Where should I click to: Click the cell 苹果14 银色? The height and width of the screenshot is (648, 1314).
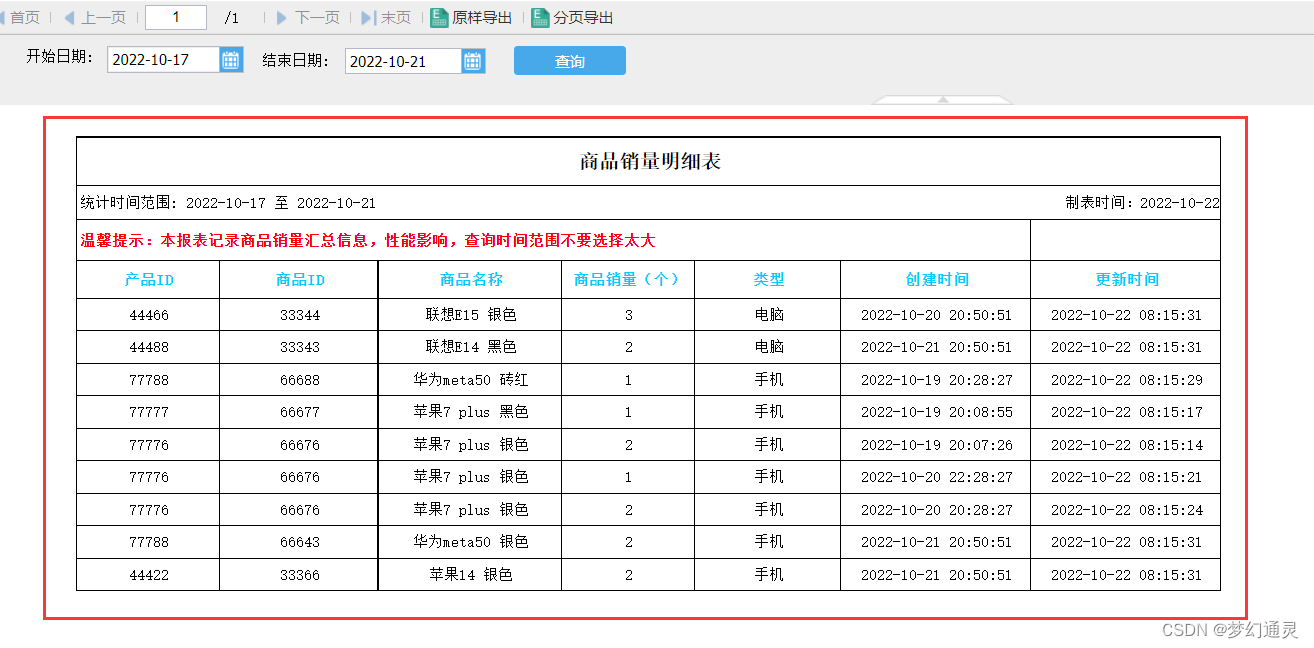click(471, 575)
